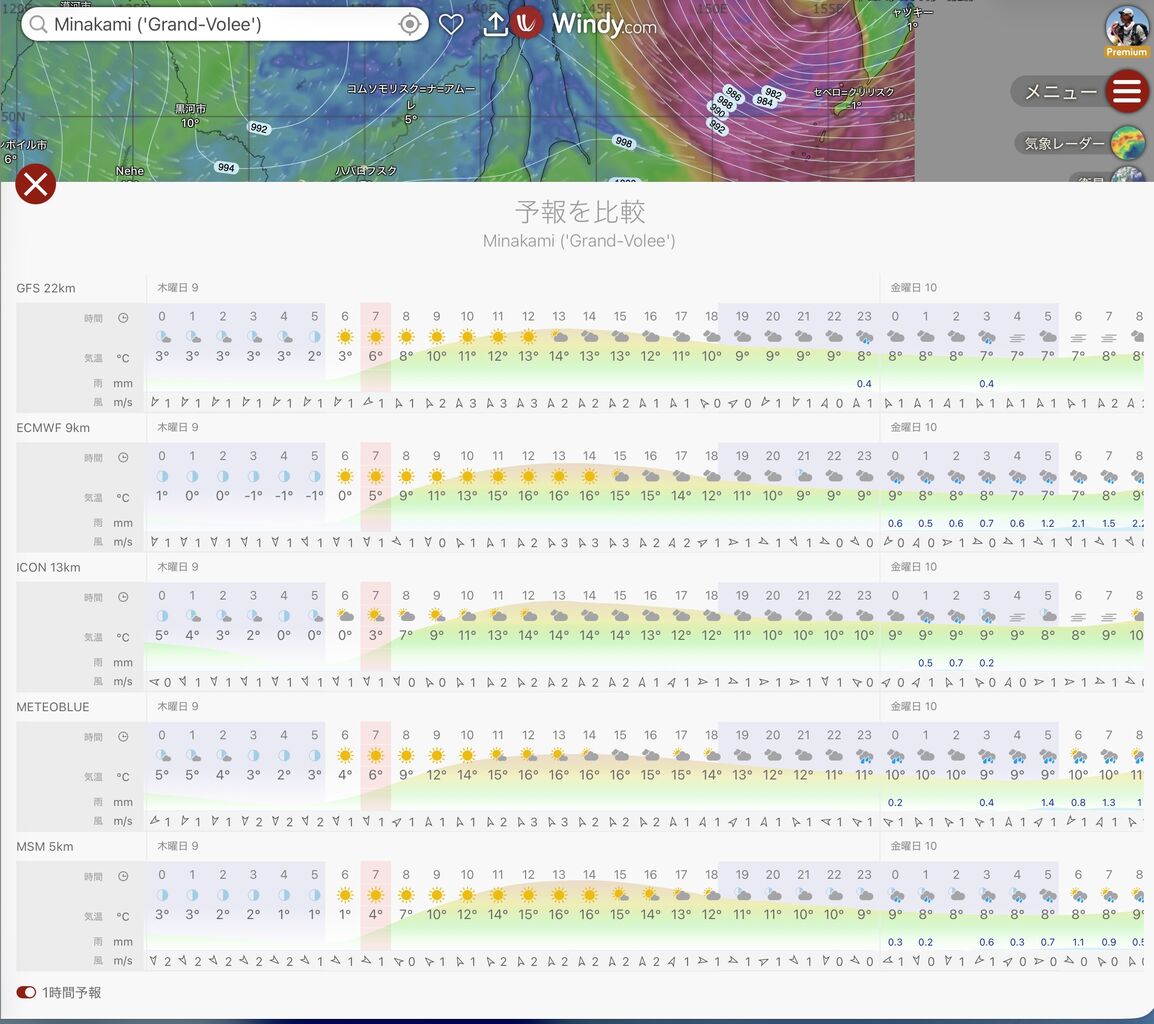The image size is (1154, 1024).
Task: Click the ECMWF 9km model label
Action: pyautogui.click(x=53, y=428)
